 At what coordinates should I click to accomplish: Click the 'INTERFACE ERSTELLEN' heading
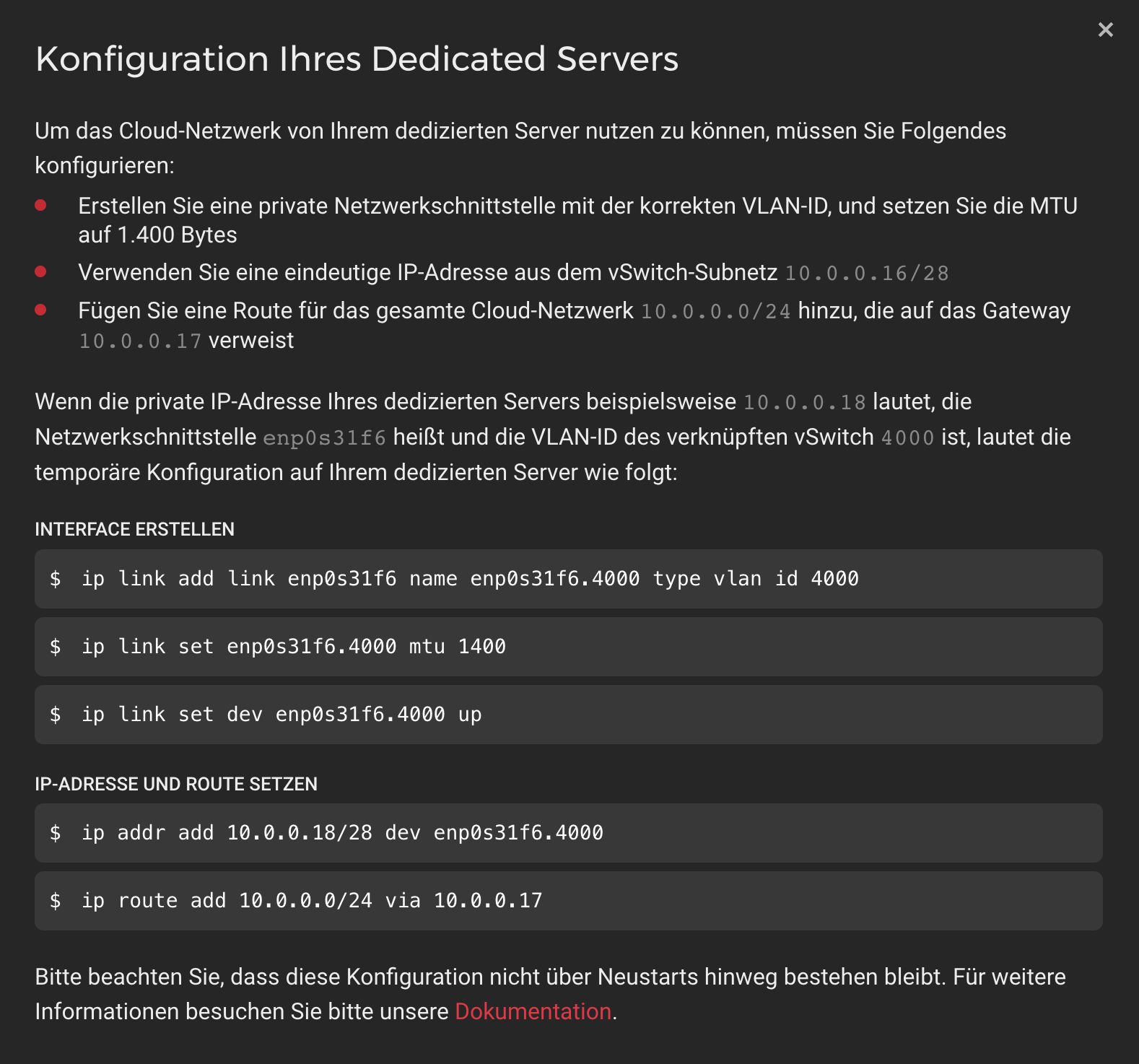tap(134, 529)
